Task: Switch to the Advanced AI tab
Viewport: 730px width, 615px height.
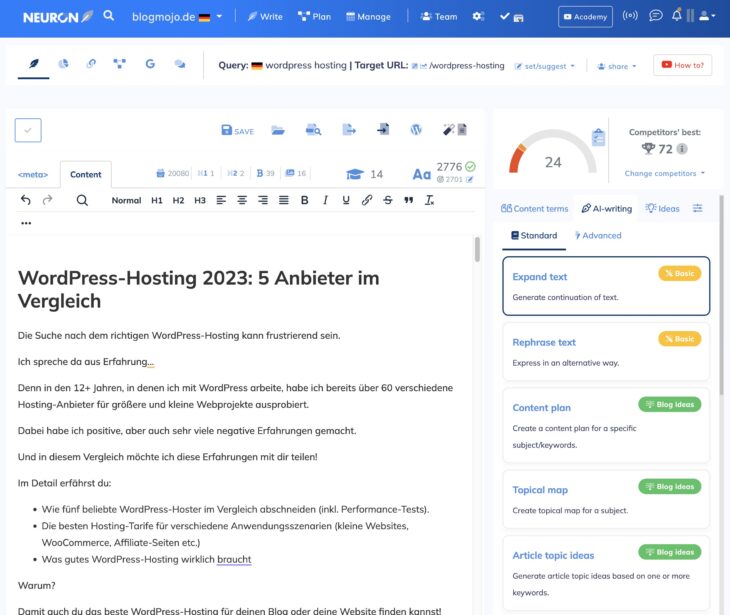Action: tap(598, 236)
